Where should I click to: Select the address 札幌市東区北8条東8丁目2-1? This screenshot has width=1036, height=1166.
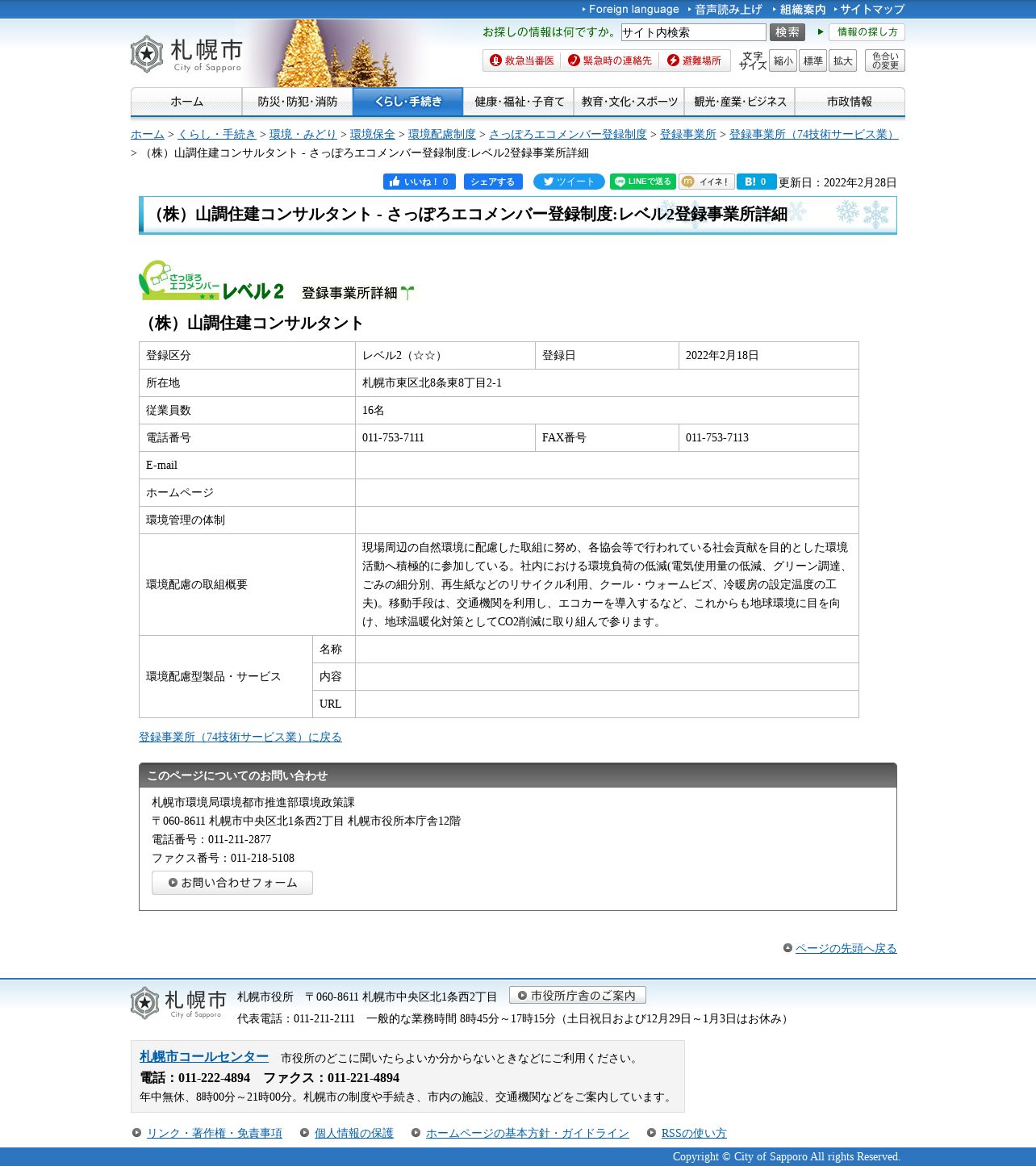[432, 383]
